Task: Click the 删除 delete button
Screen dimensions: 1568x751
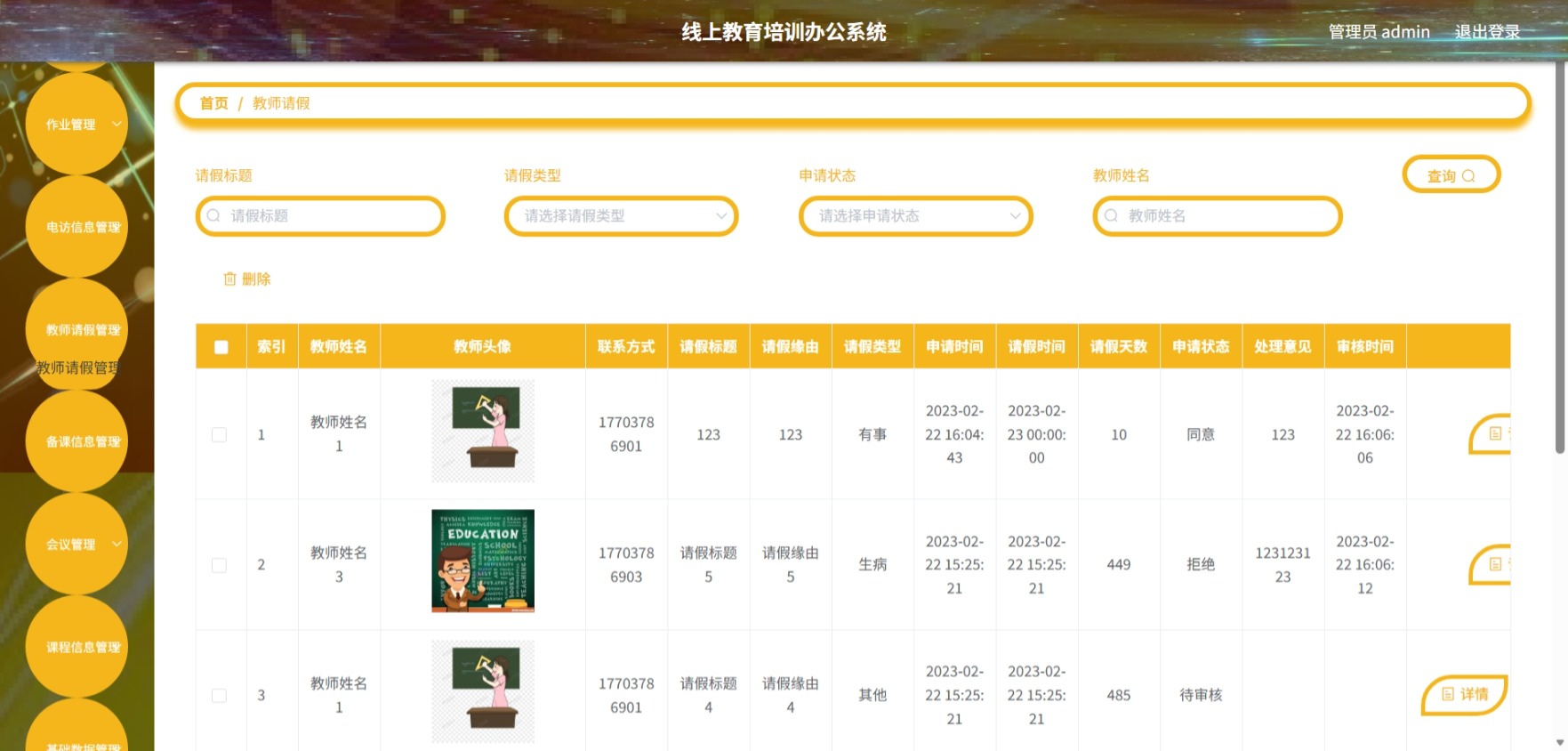Action: coord(247,279)
